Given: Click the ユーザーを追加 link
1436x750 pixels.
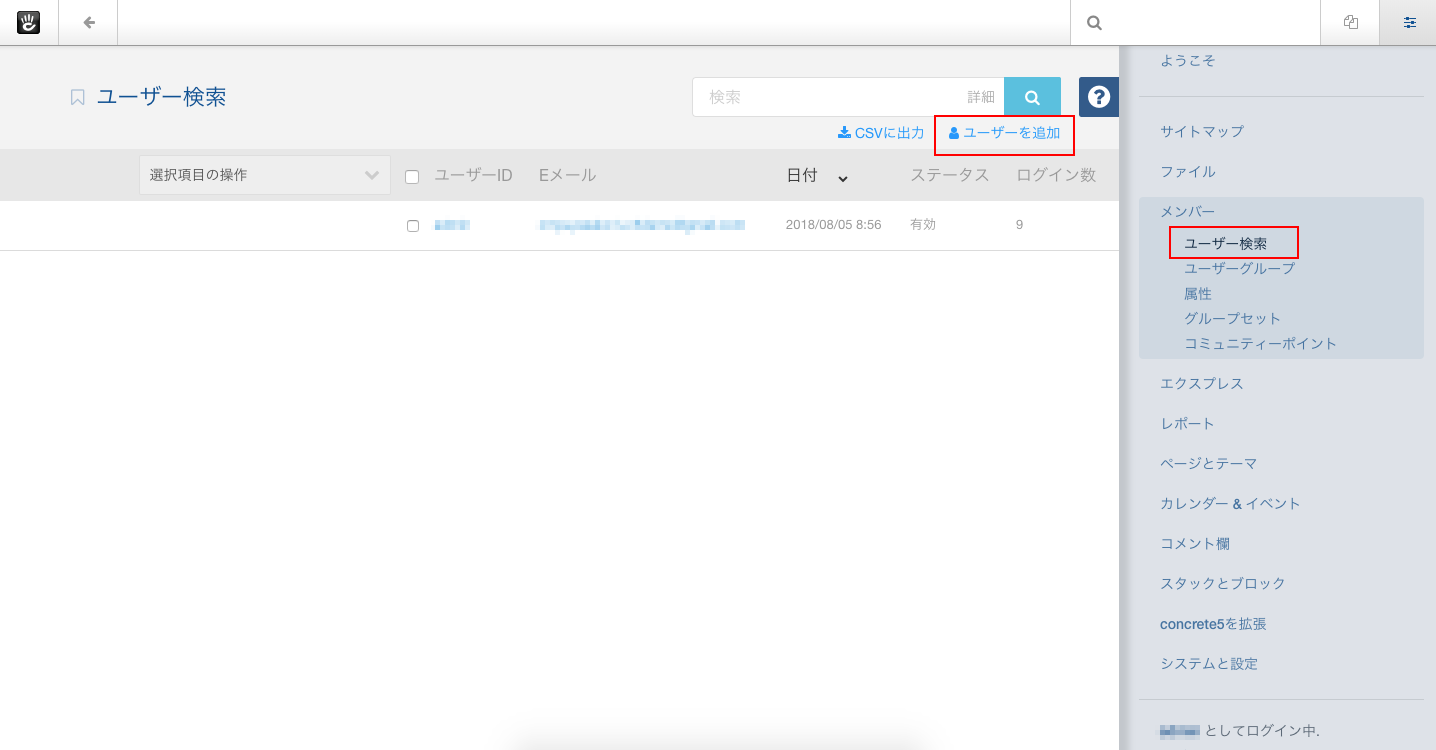Looking at the screenshot, I should pos(1004,132).
